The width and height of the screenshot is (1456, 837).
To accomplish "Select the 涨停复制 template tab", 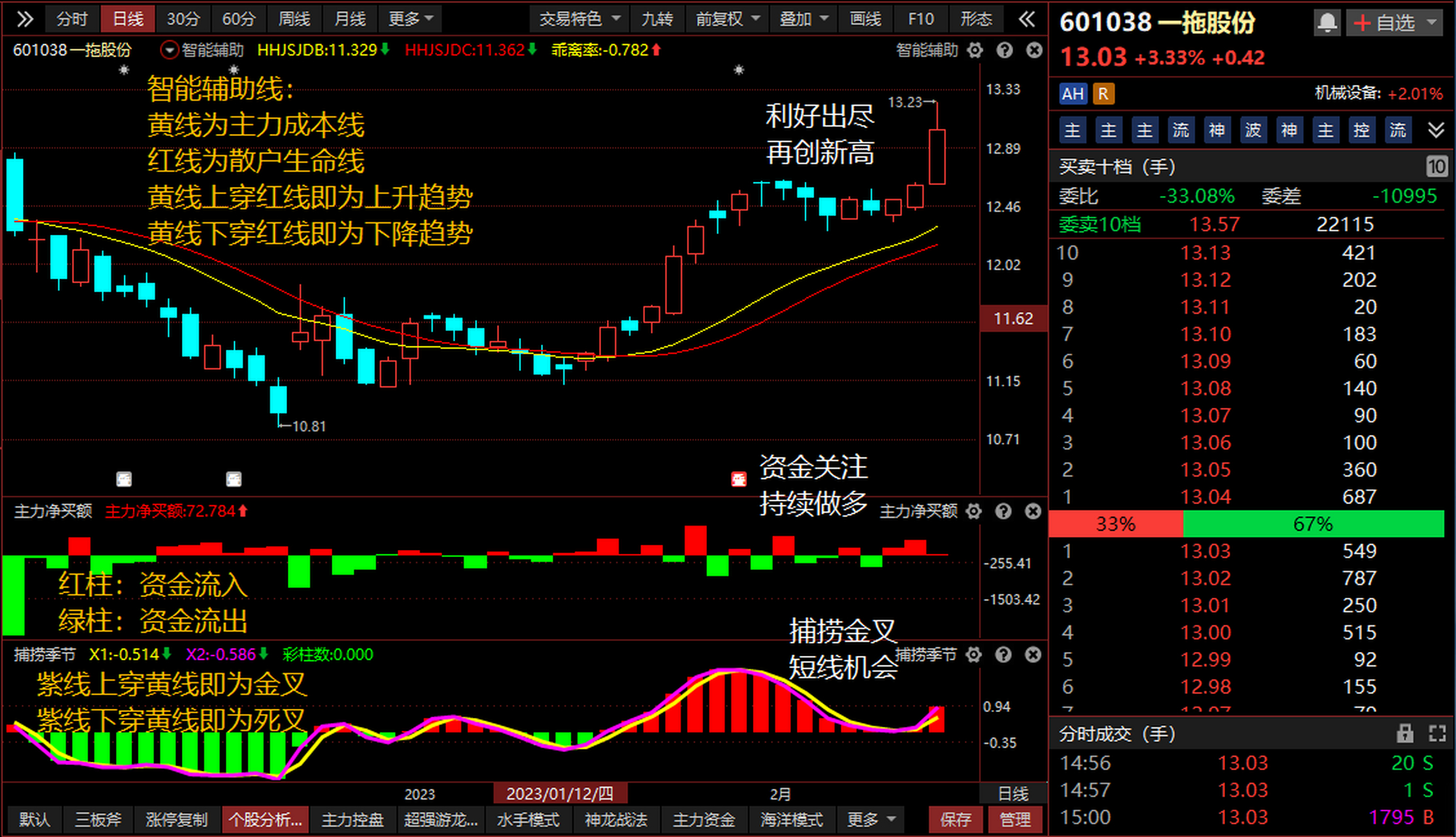I will (177, 819).
